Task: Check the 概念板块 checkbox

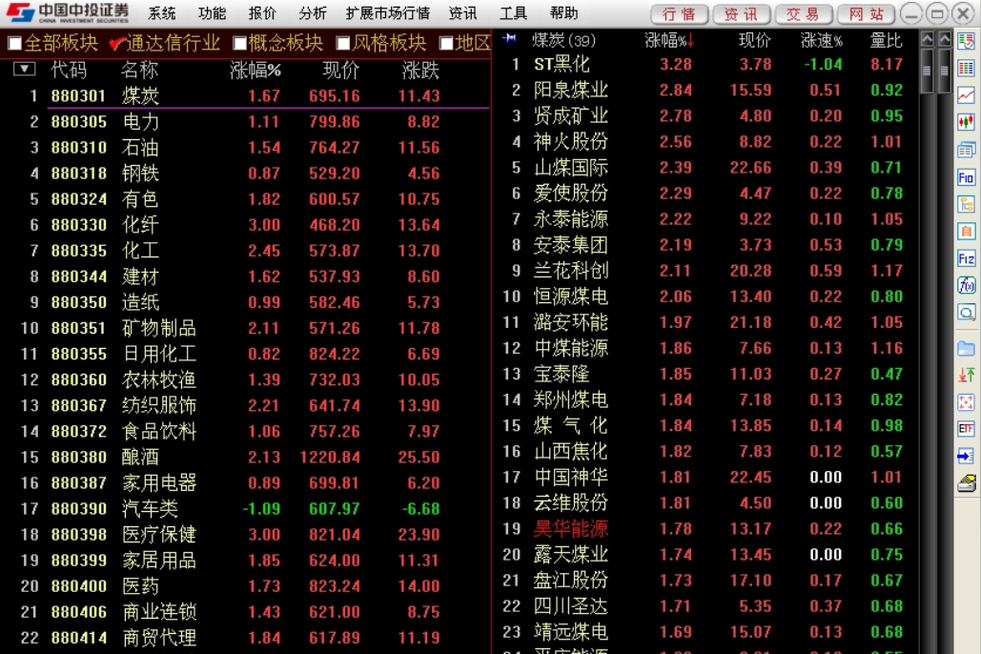Action: pos(240,44)
